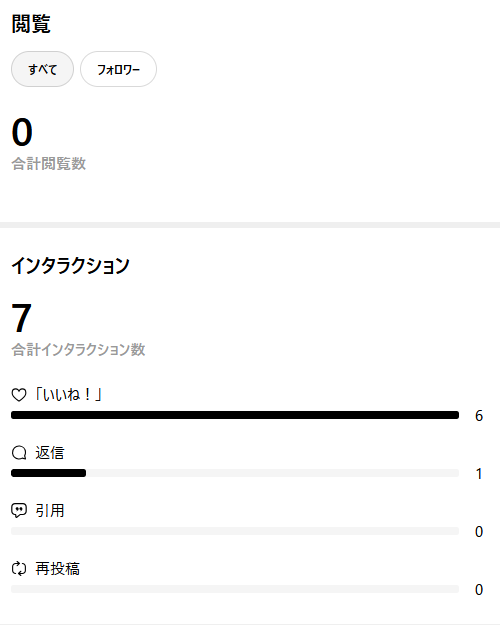Click the replies count 1
The height and width of the screenshot is (625, 500).
[479, 474]
